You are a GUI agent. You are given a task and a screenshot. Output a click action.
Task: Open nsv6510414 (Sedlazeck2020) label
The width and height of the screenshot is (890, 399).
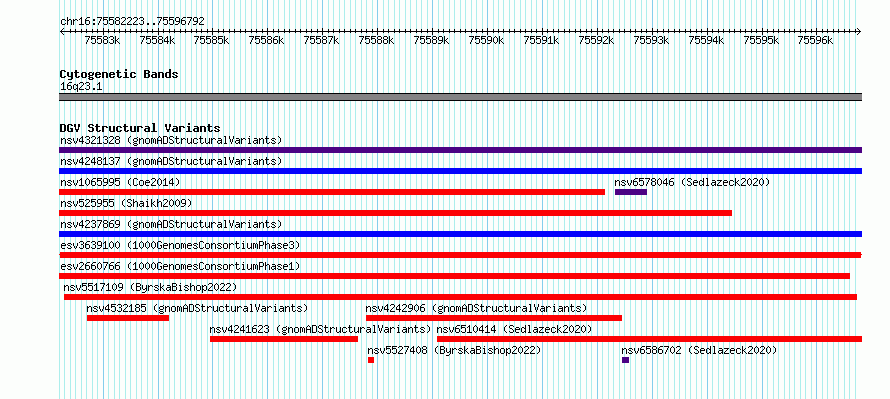pyautogui.click(x=514, y=329)
